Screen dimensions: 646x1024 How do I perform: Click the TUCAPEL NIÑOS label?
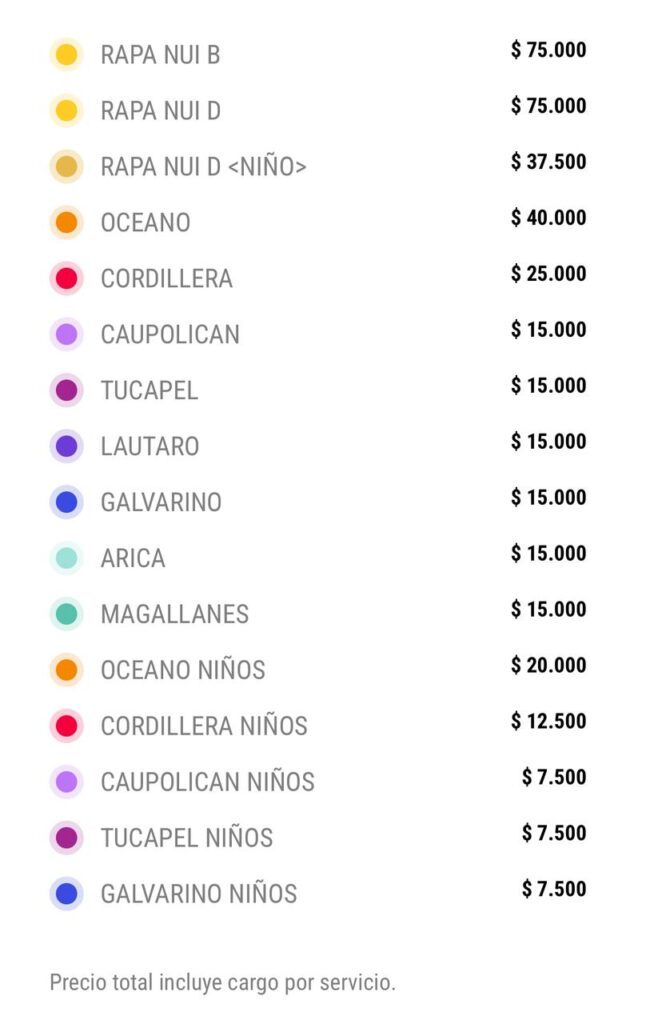[x=187, y=837]
